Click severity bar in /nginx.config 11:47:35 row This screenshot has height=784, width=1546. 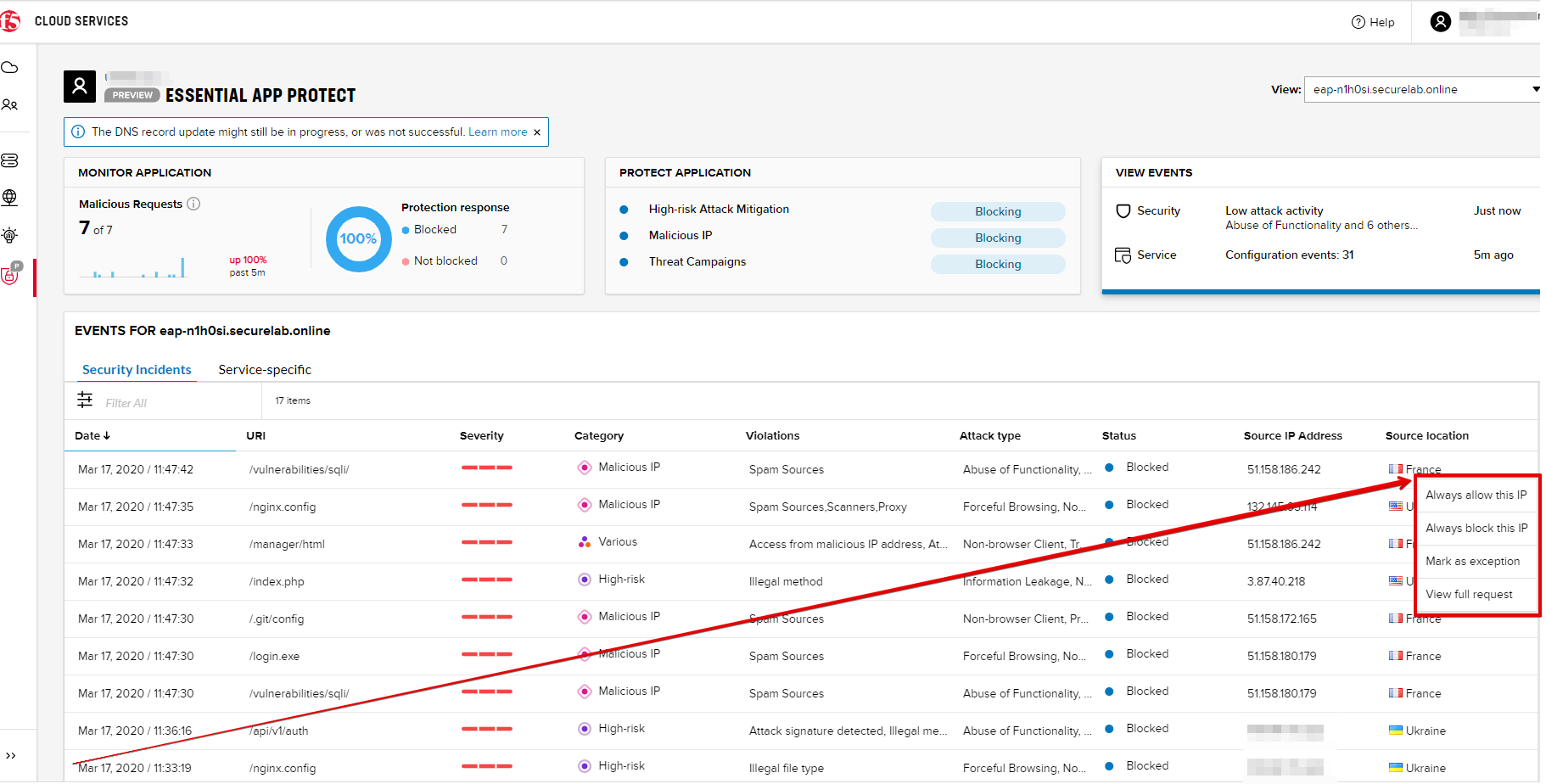[x=487, y=505]
